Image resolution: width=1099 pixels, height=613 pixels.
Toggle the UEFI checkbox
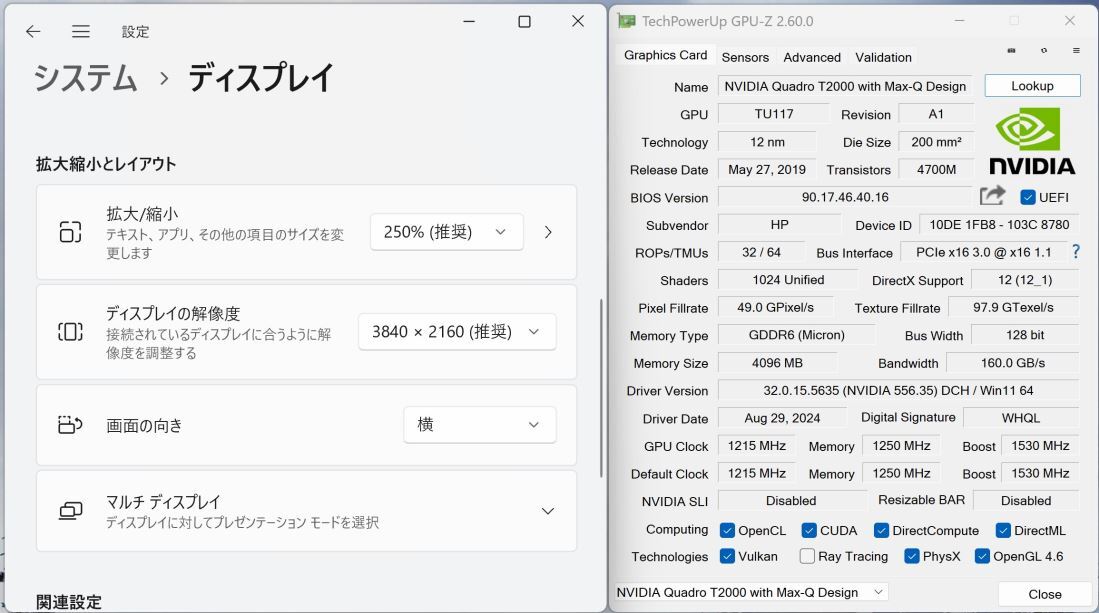coord(1028,198)
